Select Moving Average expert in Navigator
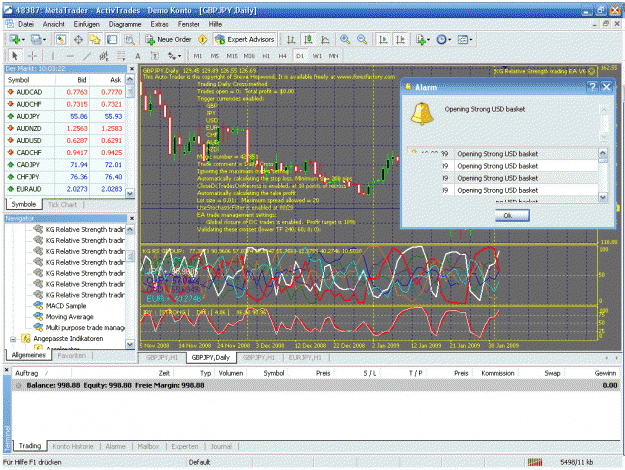The width and height of the screenshot is (625, 470). pyautogui.click(x=69, y=317)
